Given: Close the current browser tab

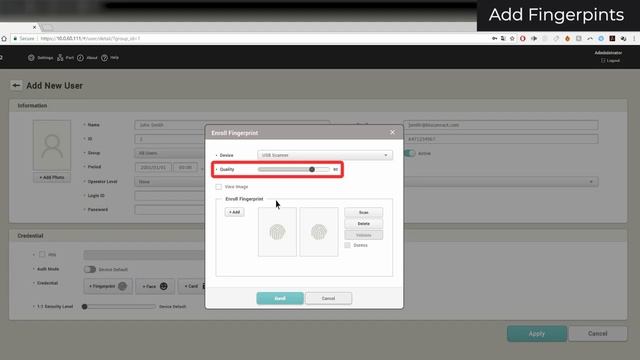Looking at the screenshot, I should (34, 27).
